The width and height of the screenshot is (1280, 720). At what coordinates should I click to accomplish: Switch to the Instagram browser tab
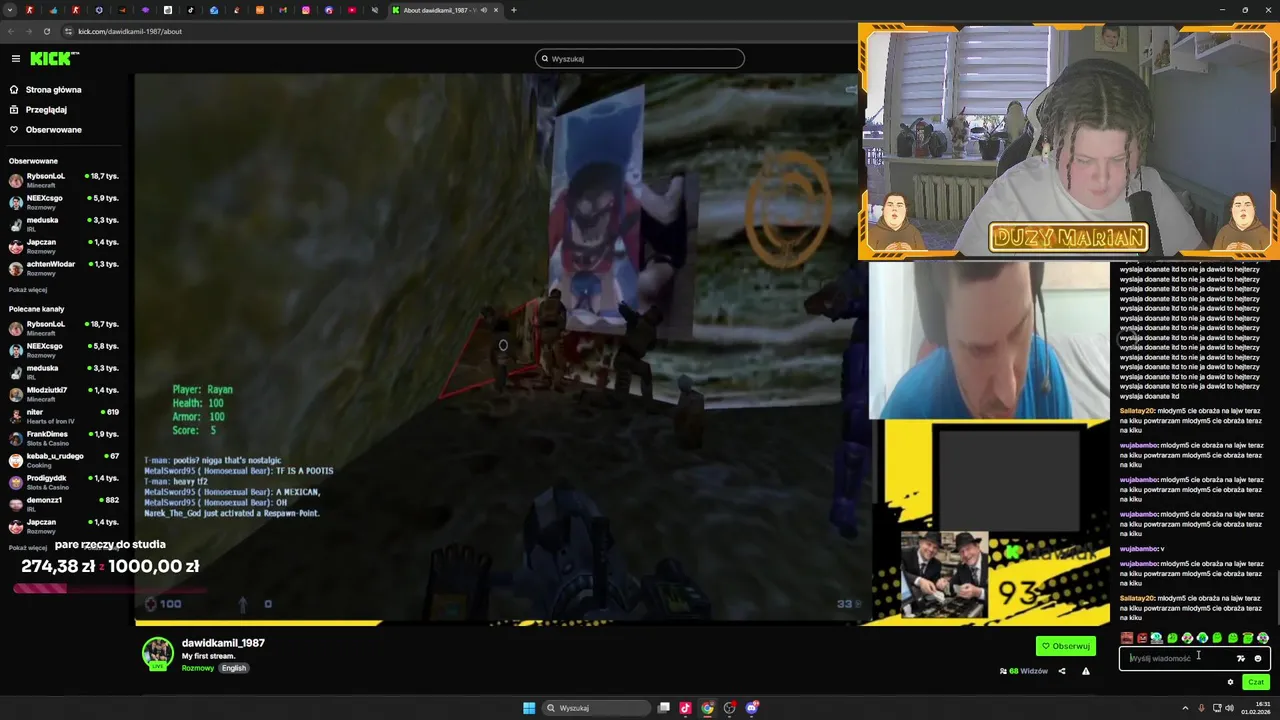(306, 10)
